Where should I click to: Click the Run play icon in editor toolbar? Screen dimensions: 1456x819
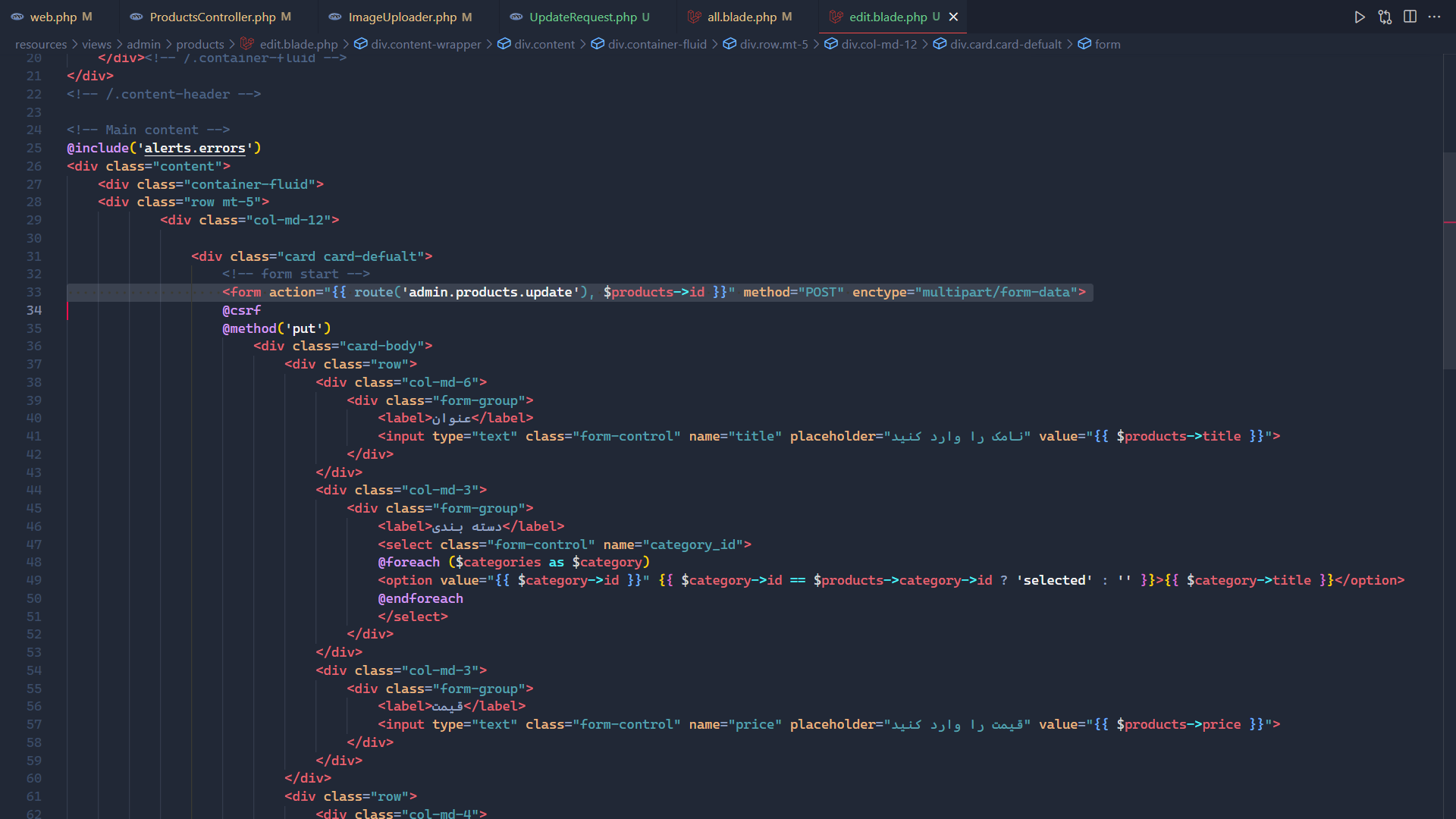(x=1360, y=17)
